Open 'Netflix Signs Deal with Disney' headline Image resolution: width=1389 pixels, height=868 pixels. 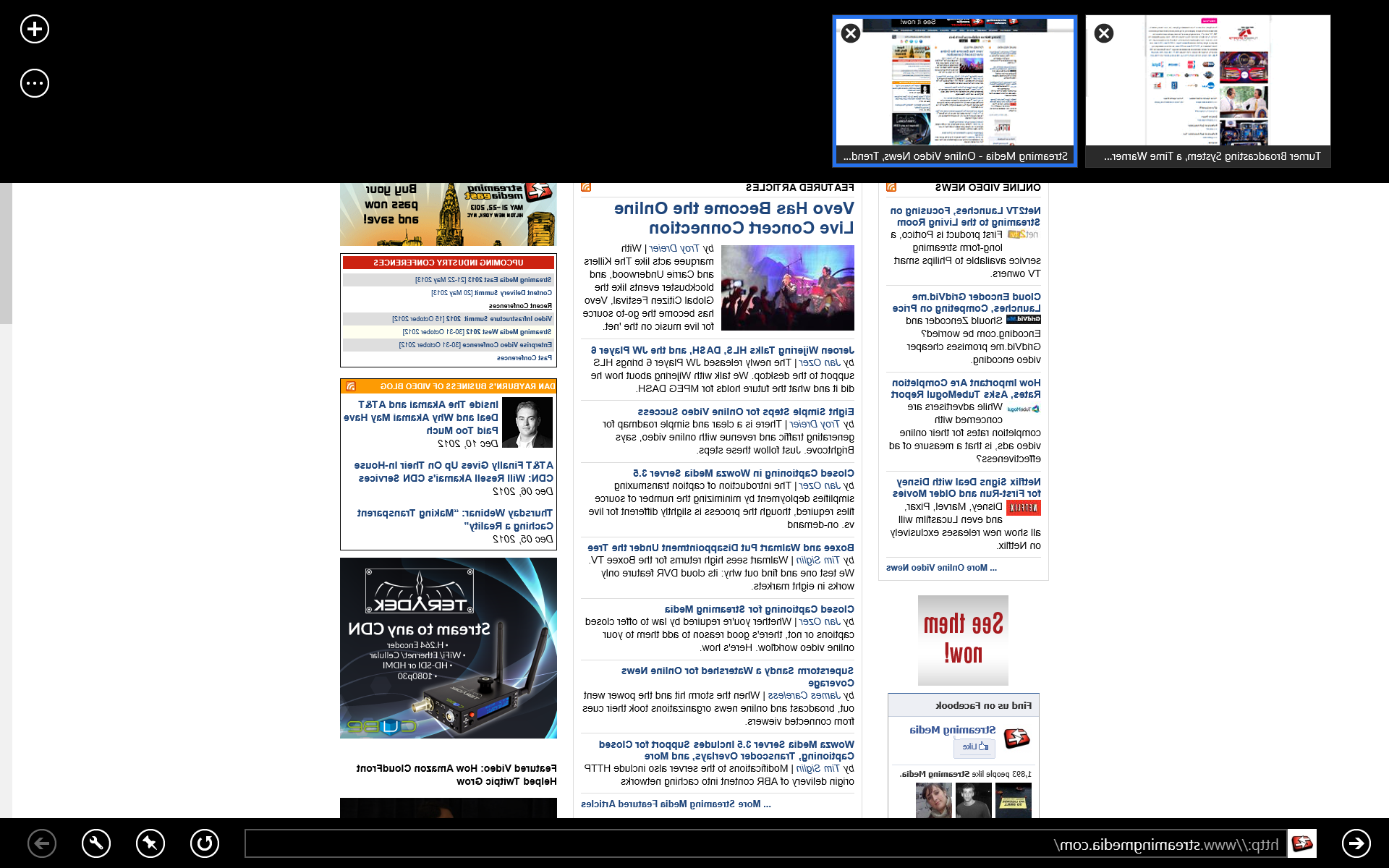967,488
